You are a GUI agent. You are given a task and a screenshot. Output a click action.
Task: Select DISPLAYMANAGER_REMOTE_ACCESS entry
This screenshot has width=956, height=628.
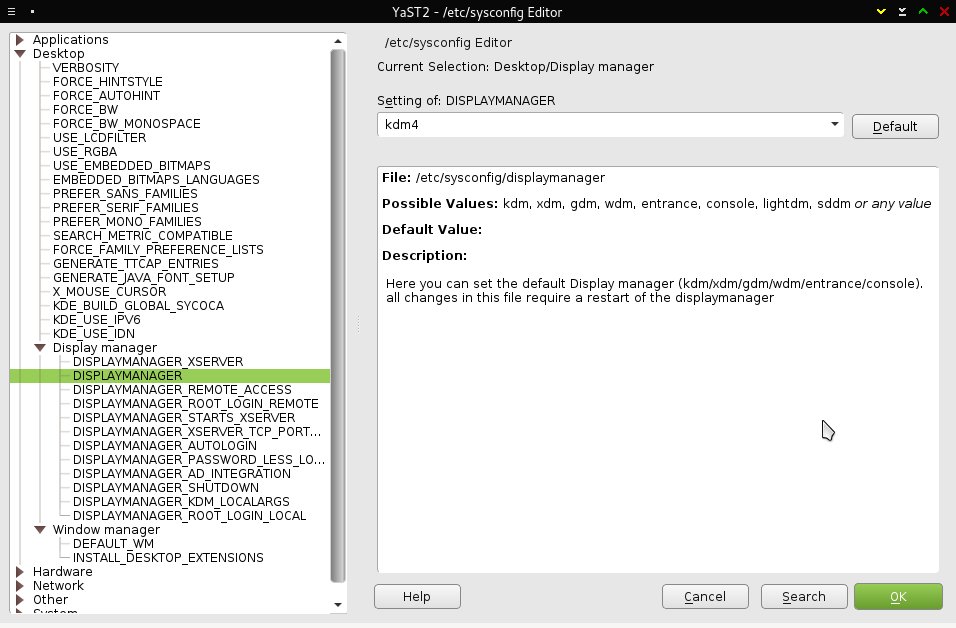click(x=182, y=390)
